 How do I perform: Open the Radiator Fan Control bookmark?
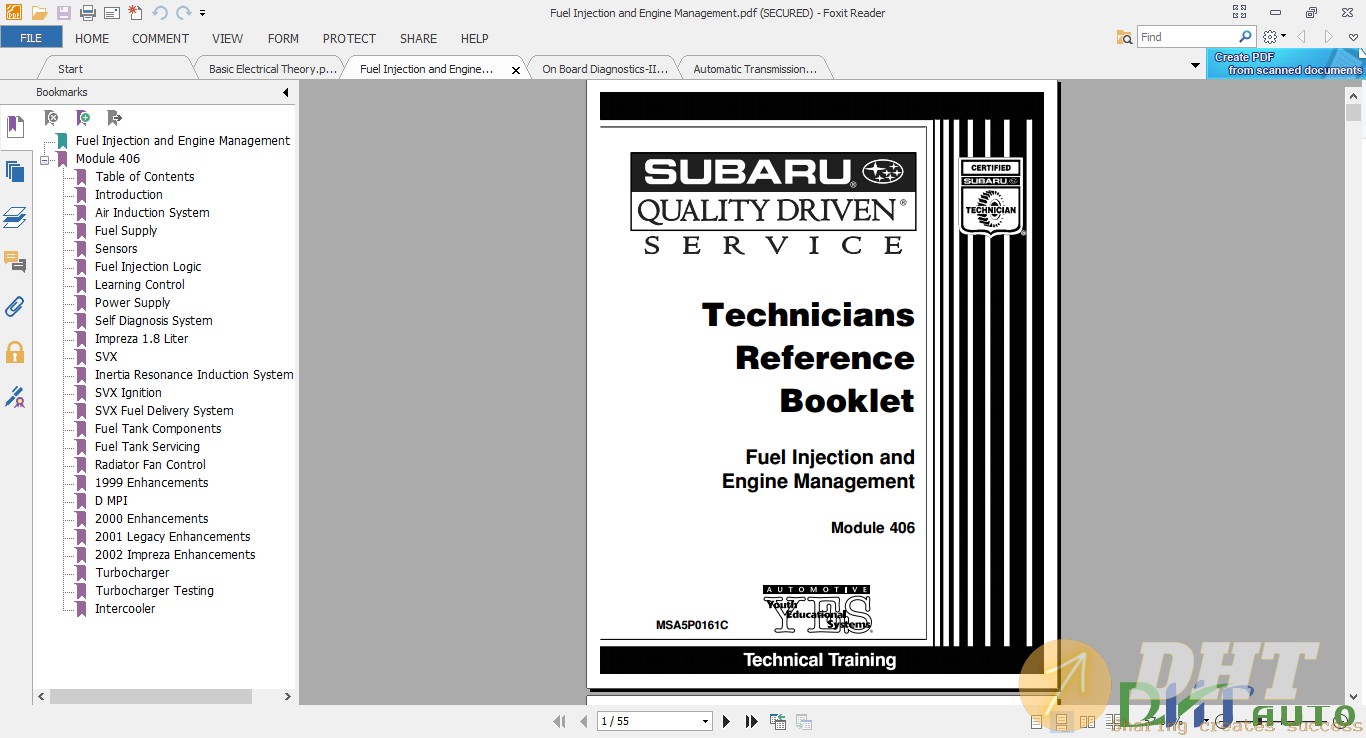pyautogui.click(x=150, y=465)
